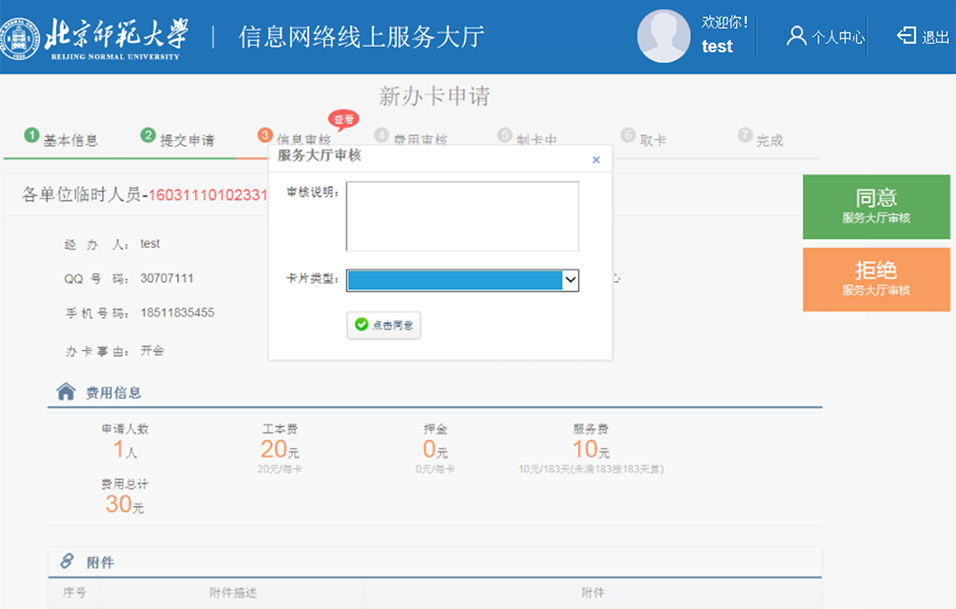This screenshot has width=956, height=609.
Task: Select step 6 取卡
Action: (x=643, y=140)
